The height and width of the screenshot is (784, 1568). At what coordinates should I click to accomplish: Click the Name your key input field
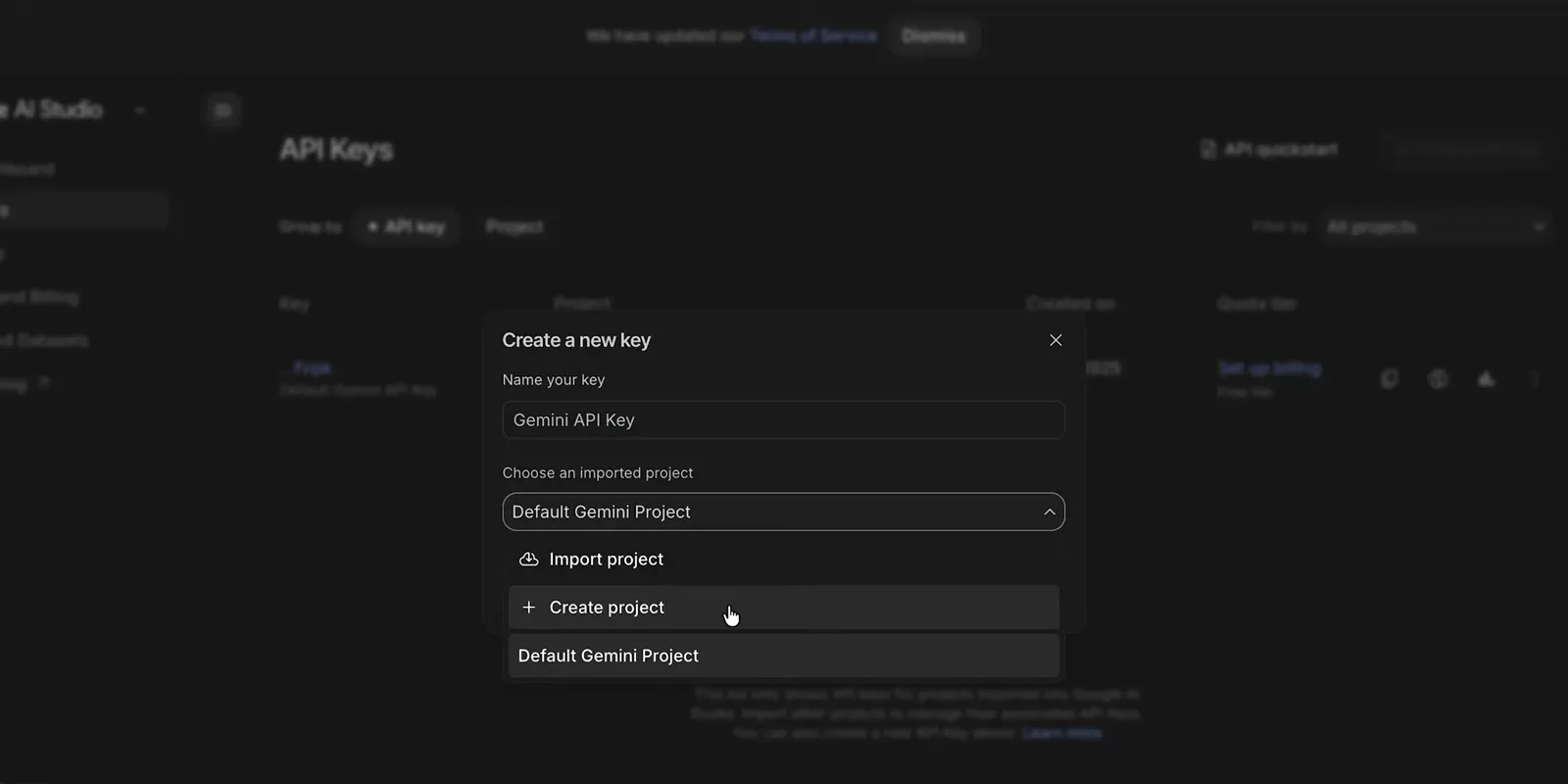tap(783, 419)
